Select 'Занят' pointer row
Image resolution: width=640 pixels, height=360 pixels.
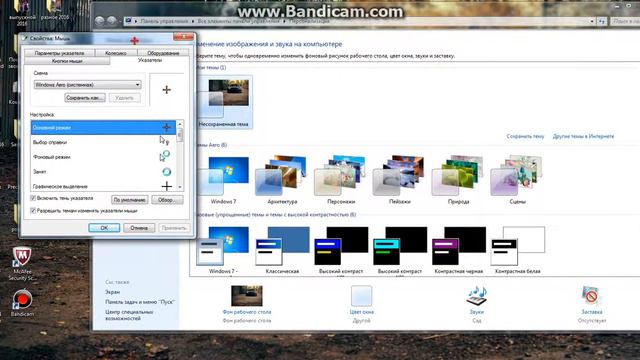103,171
